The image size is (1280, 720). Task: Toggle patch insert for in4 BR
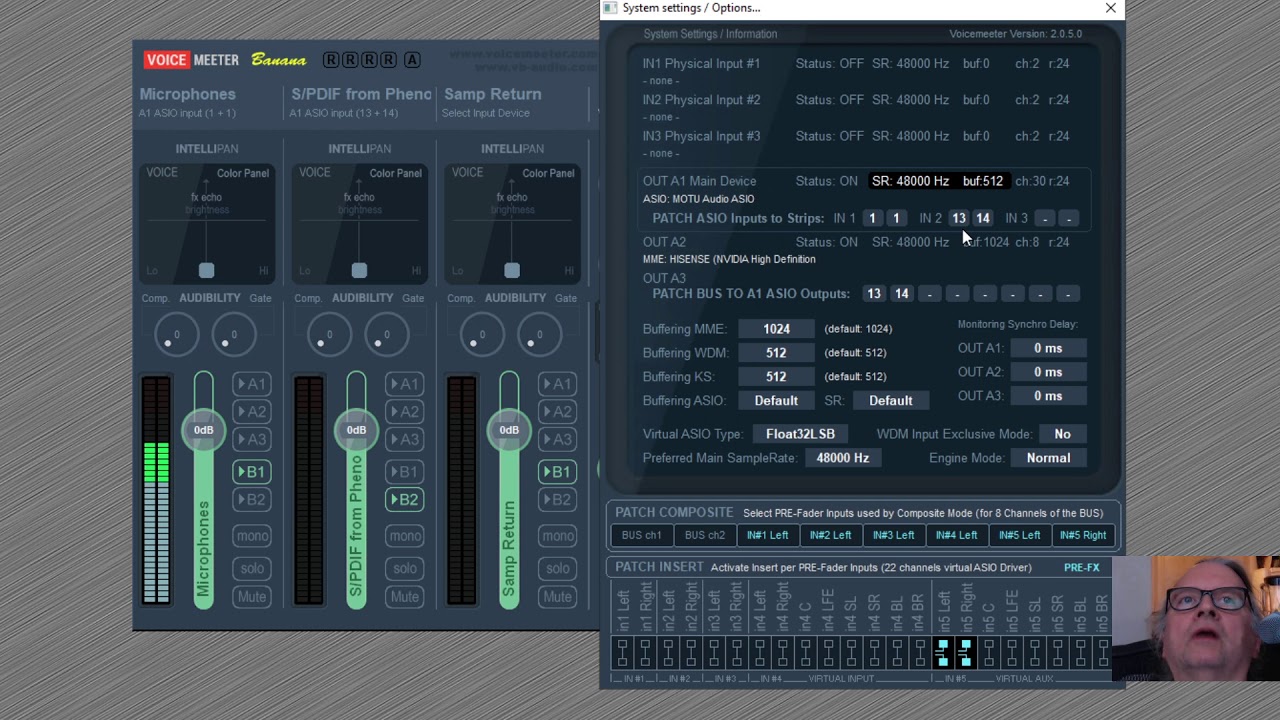coord(920,654)
